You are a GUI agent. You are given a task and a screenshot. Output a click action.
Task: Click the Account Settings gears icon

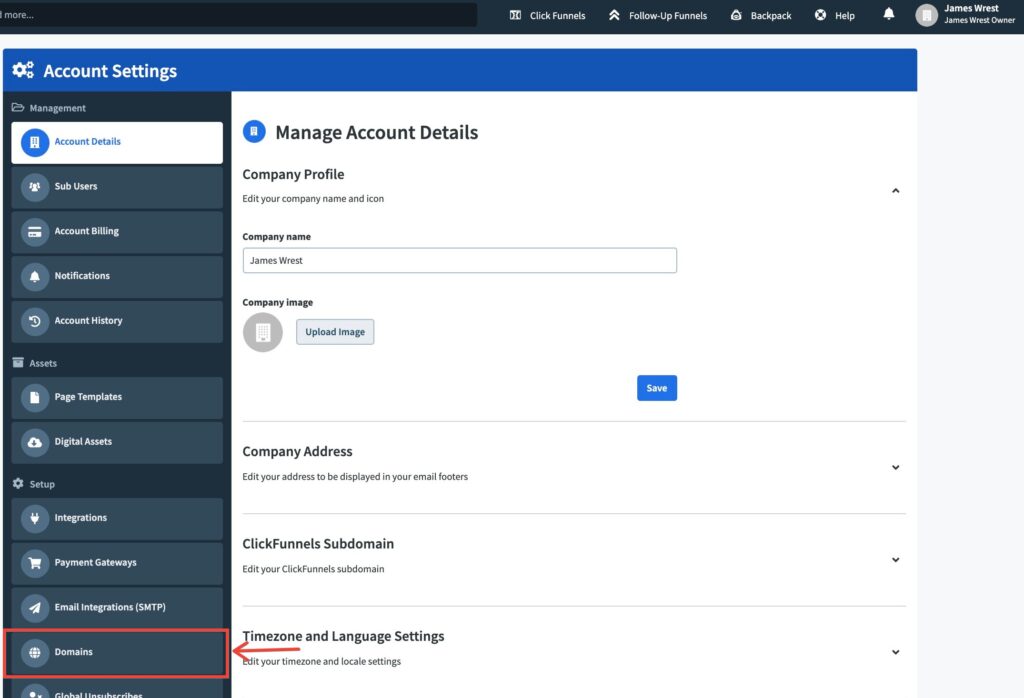pos(23,70)
